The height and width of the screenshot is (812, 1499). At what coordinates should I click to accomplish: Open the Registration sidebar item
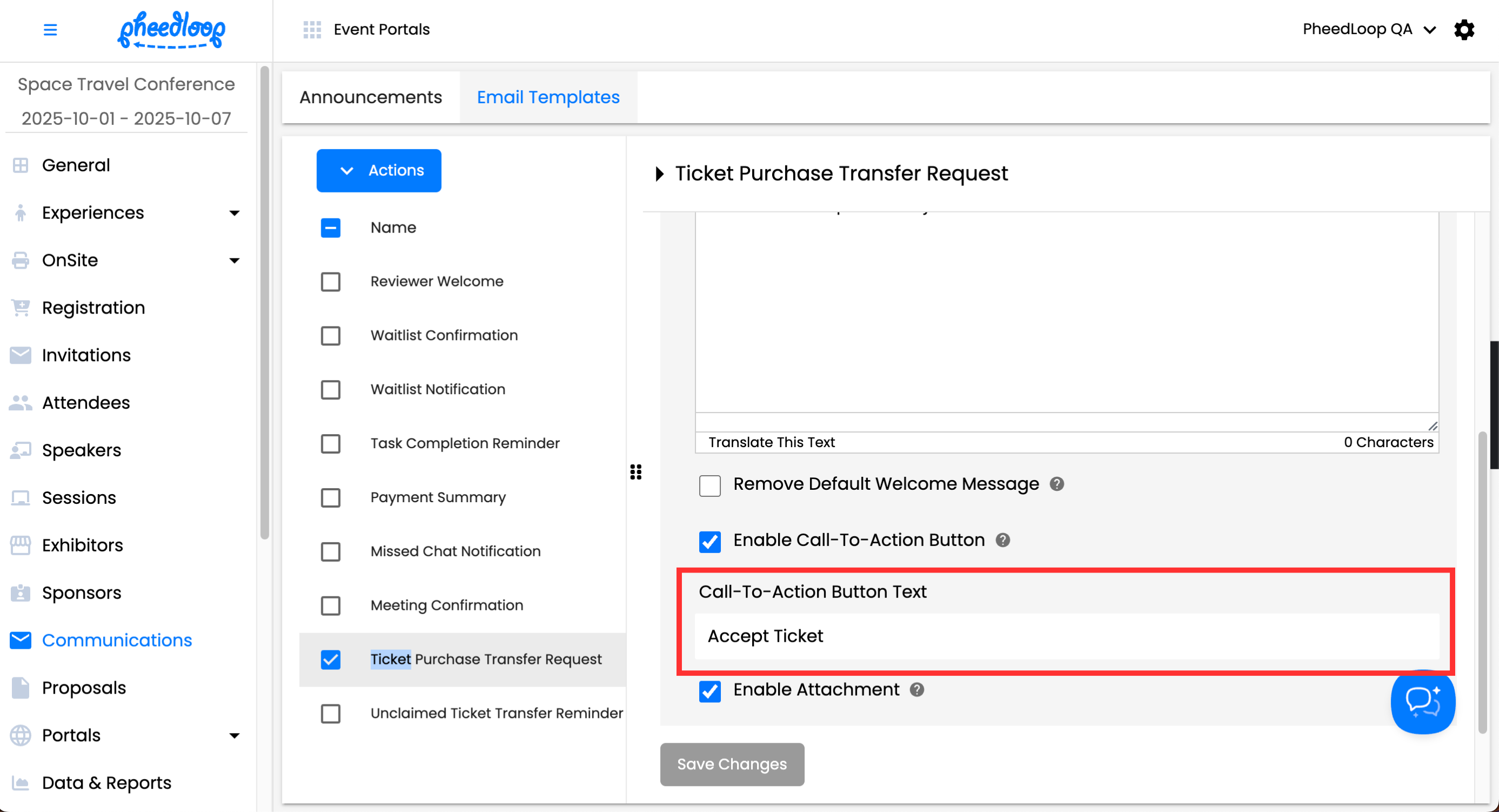[x=93, y=308]
